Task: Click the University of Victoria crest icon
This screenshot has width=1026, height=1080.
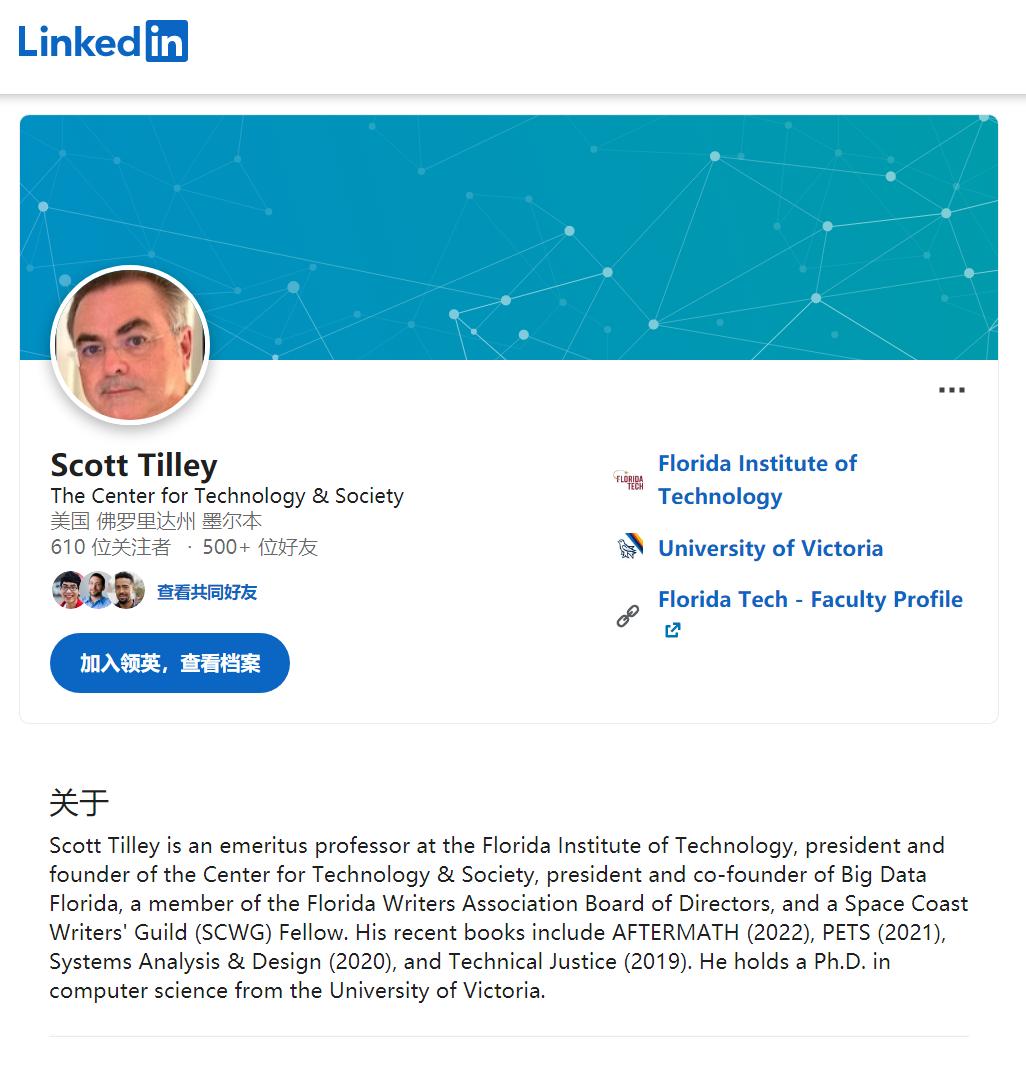Action: pyautogui.click(x=629, y=547)
